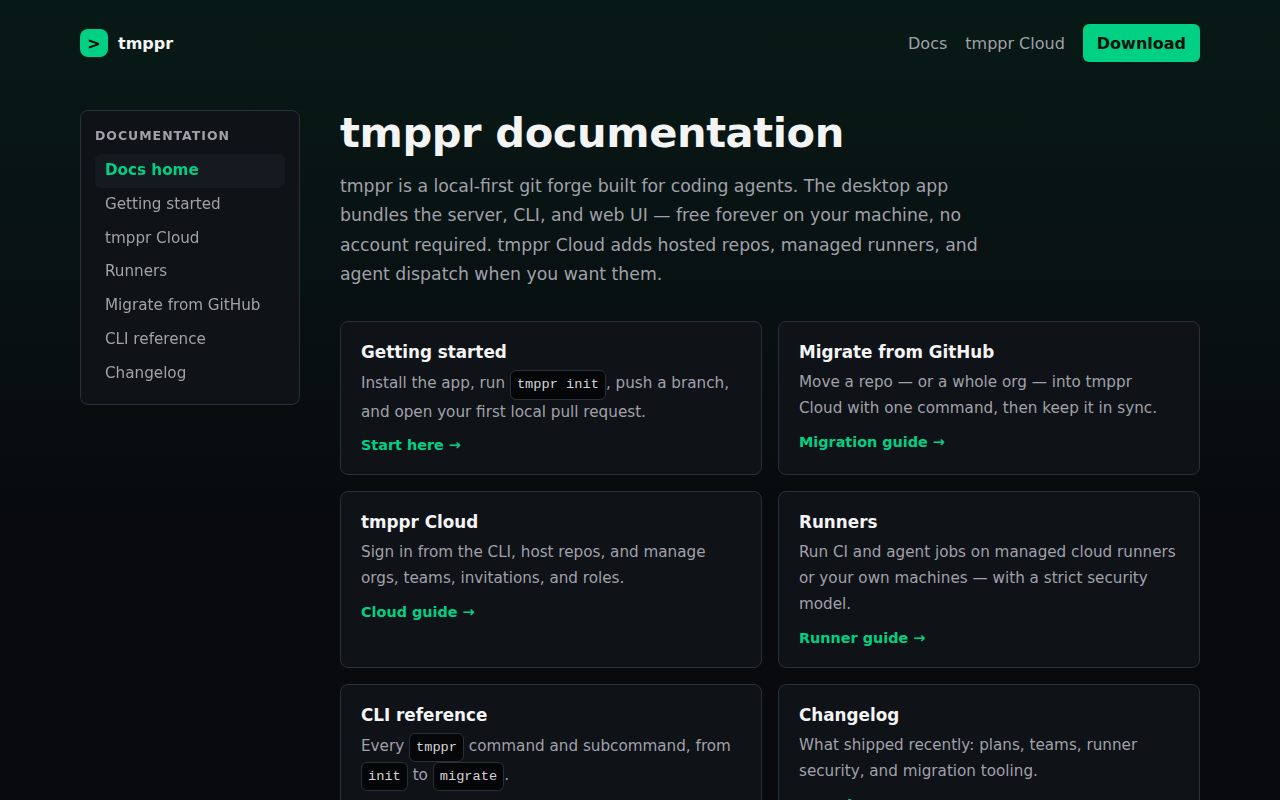Click the tmppr Cloud card title
The width and height of the screenshot is (1280, 800).
coord(419,522)
